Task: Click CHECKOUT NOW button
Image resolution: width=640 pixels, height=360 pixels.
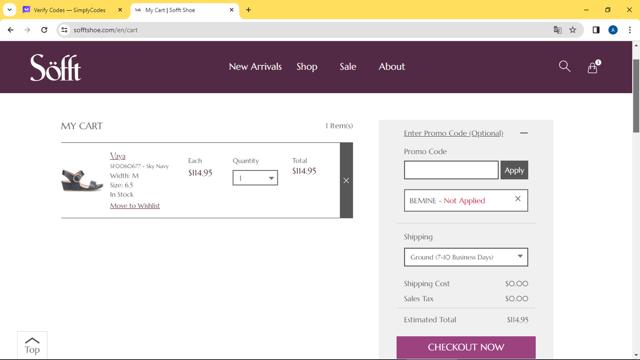Action: (466, 347)
